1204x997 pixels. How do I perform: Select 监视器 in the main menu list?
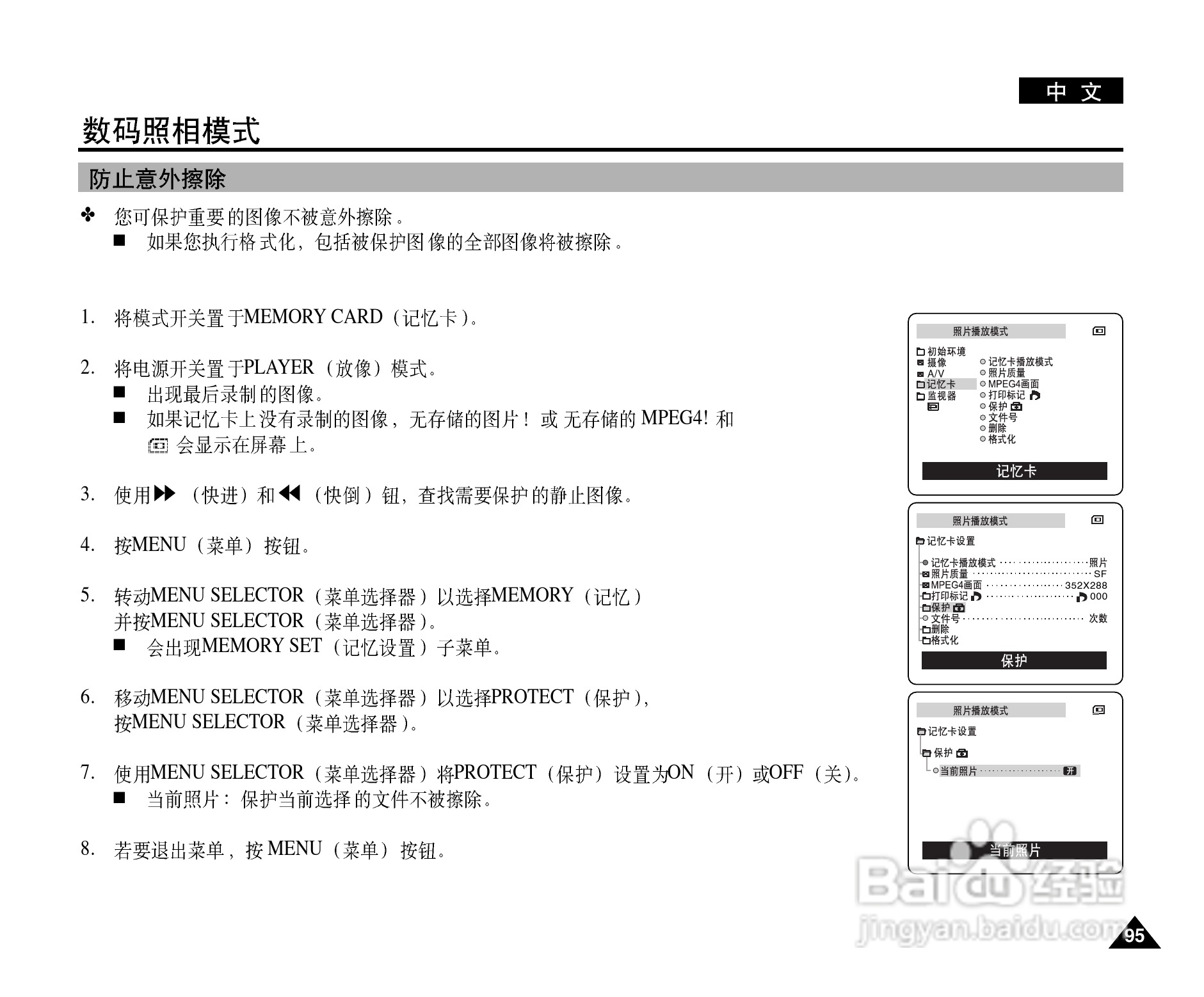pos(942,395)
